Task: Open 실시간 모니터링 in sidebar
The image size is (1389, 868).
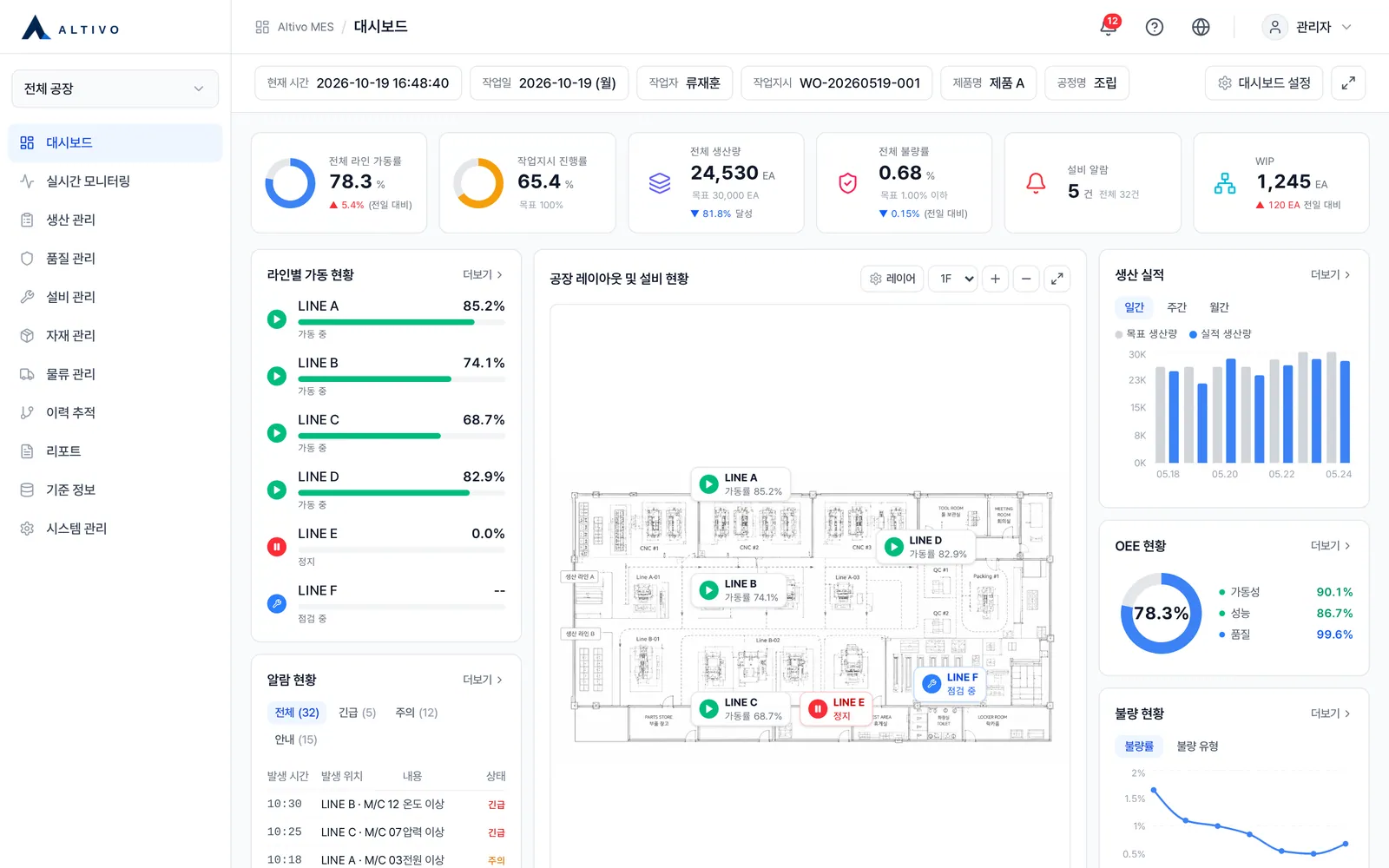Action: (115, 181)
